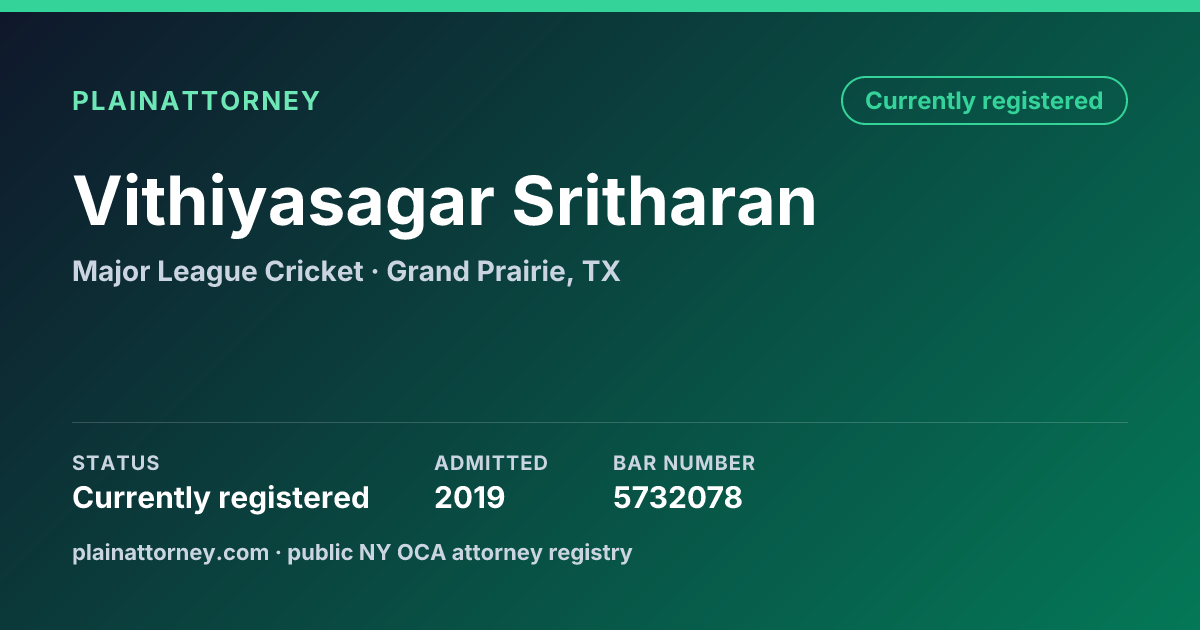This screenshot has width=1200, height=630.
Task: Select the bar number 5732078
Action: coord(678,497)
